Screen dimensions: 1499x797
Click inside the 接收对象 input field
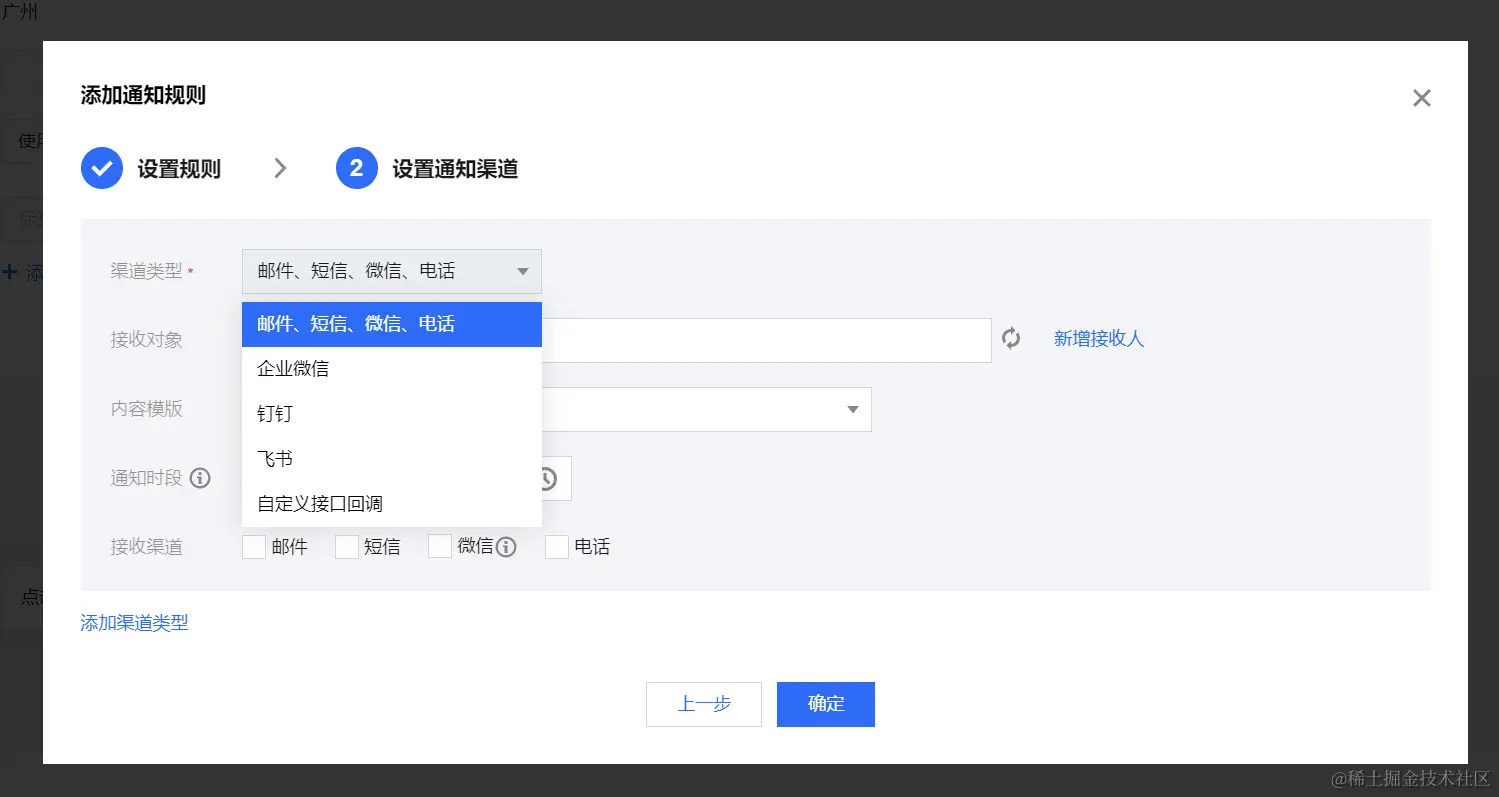click(770, 339)
